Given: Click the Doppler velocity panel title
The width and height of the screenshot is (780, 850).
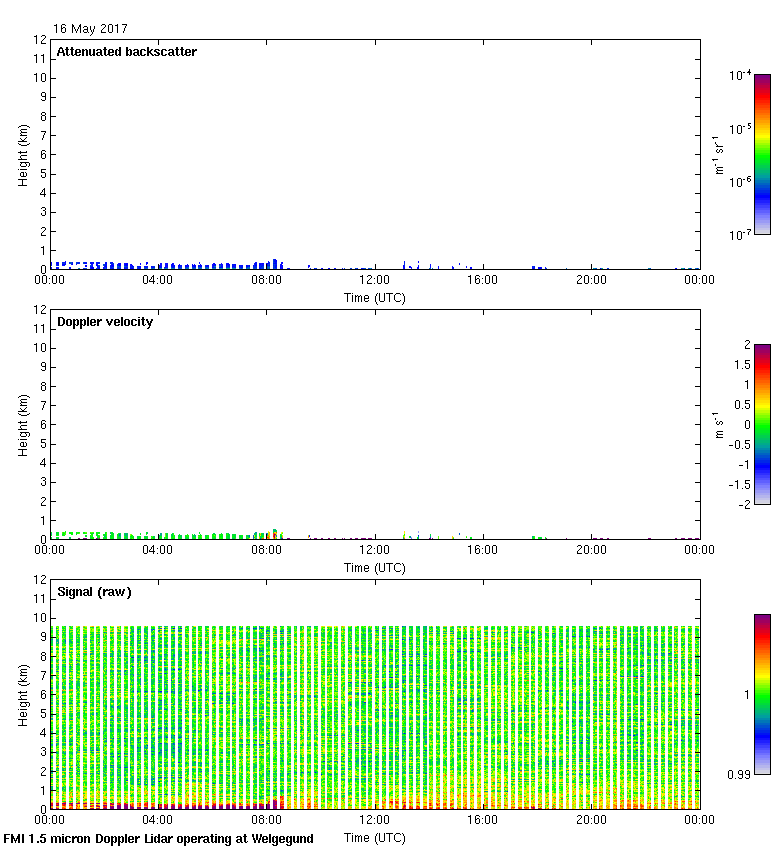Looking at the screenshot, I should tap(105, 322).
